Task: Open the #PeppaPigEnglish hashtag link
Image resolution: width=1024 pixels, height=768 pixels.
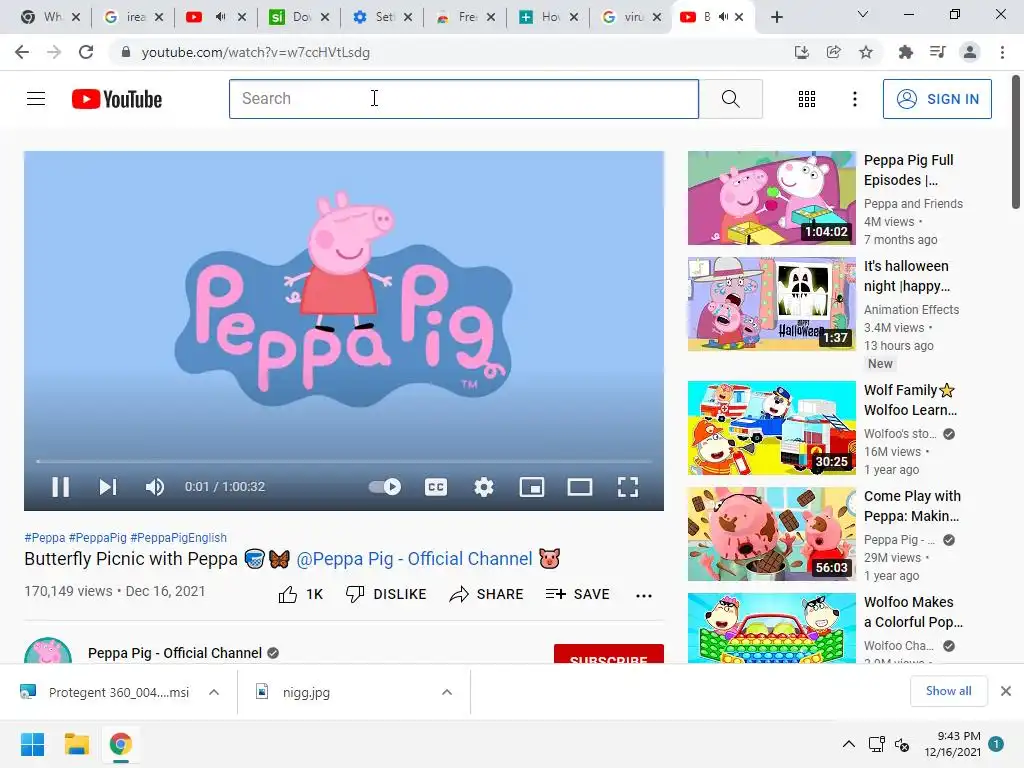Action: (178, 537)
